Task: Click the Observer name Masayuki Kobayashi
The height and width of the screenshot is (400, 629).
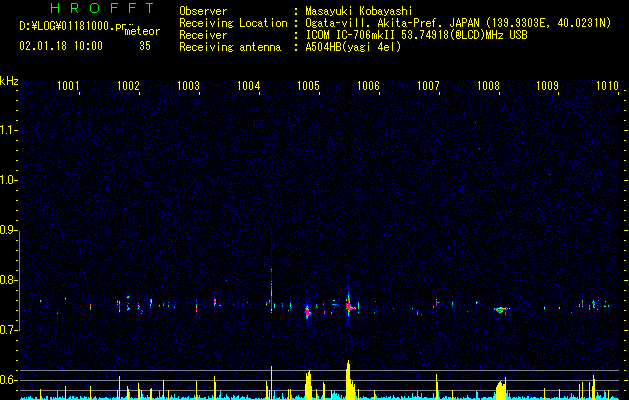Action: click(x=359, y=12)
